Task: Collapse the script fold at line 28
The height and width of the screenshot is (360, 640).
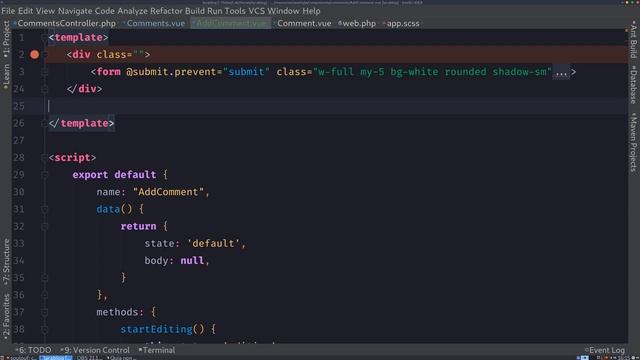Action: pos(44,158)
